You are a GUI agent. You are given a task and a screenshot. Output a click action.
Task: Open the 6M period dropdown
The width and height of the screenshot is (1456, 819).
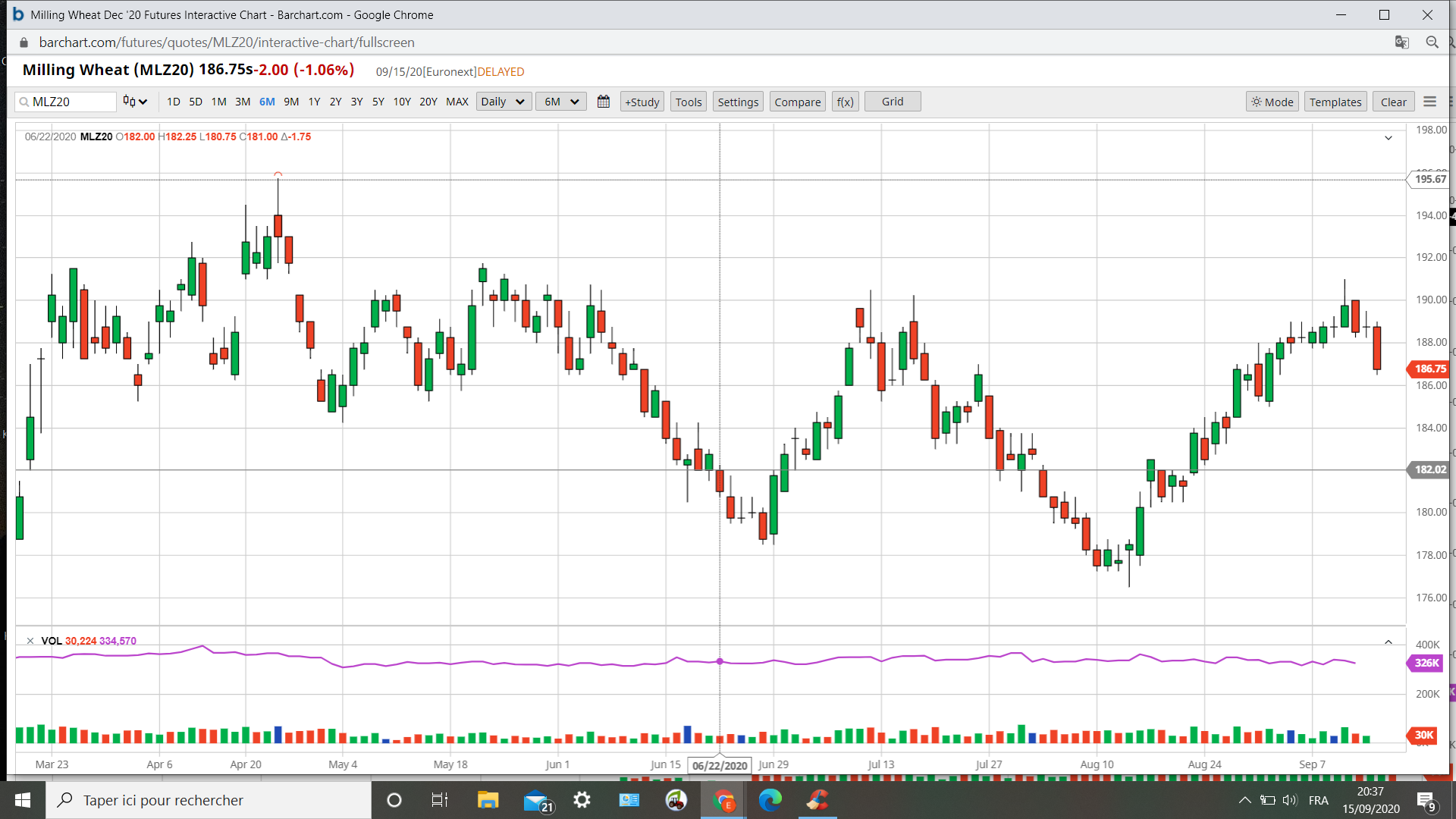[x=561, y=102]
